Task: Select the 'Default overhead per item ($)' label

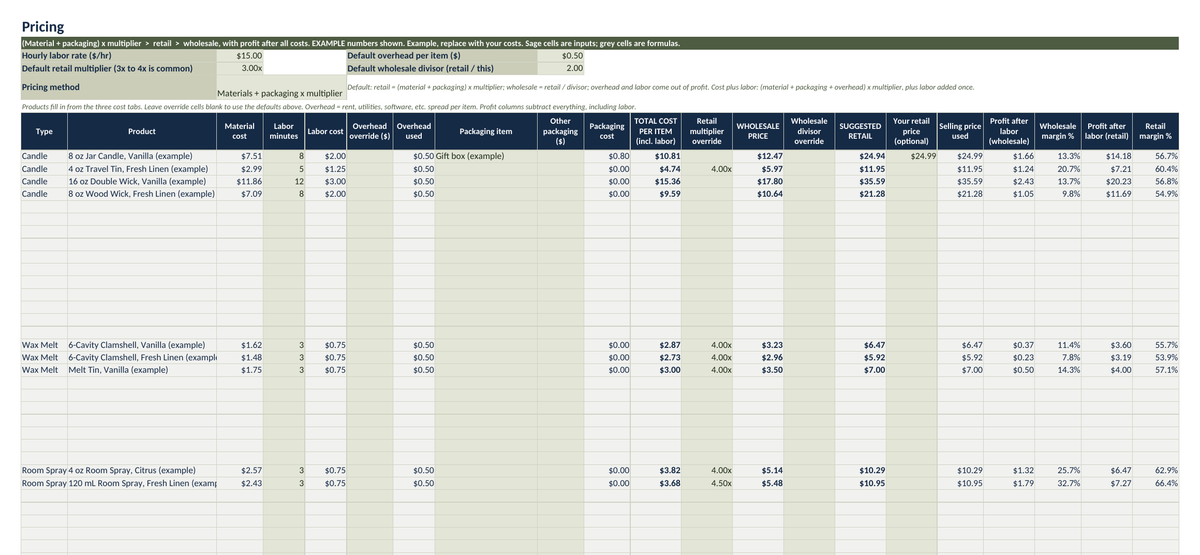Action: click(441, 57)
